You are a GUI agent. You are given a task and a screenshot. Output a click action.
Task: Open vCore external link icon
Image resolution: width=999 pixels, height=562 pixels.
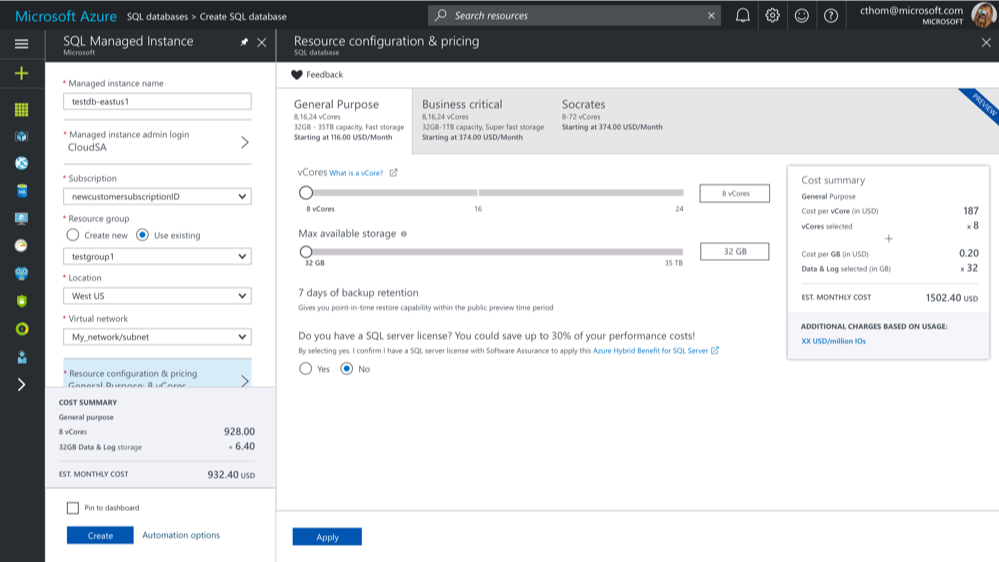tap(394, 173)
